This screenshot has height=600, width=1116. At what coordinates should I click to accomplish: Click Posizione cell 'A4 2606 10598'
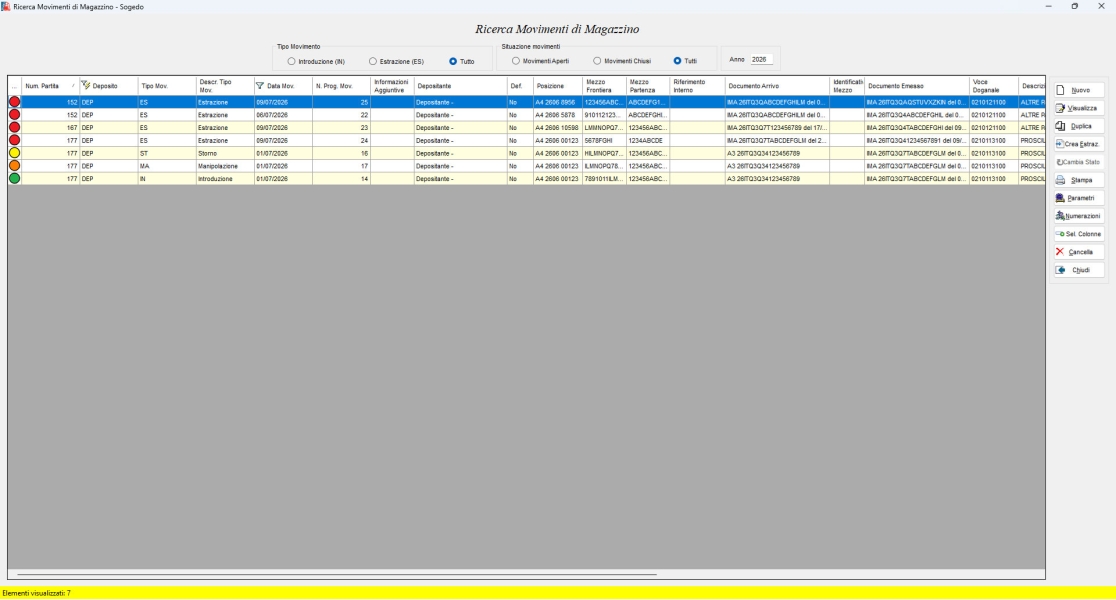(557, 127)
